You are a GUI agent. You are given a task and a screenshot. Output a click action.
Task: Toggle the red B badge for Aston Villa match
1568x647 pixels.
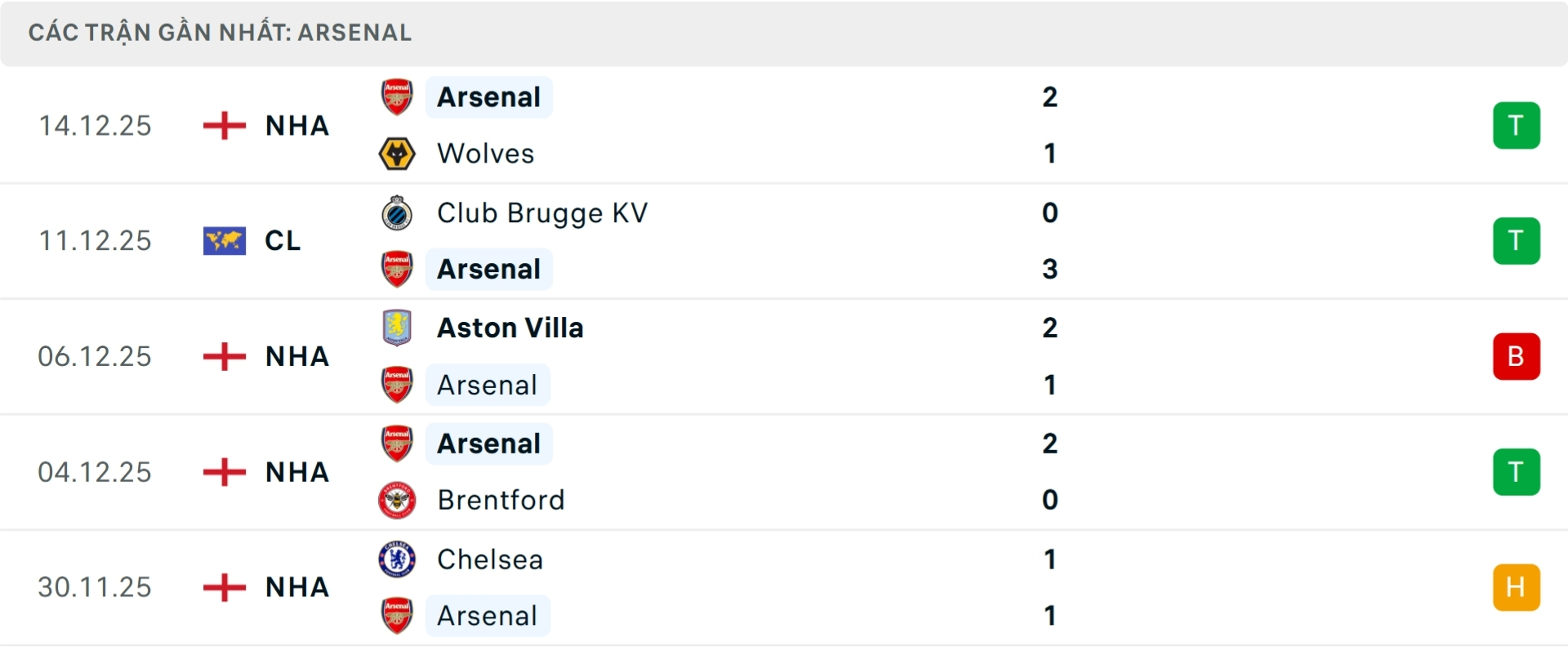tap(1517, 356)
